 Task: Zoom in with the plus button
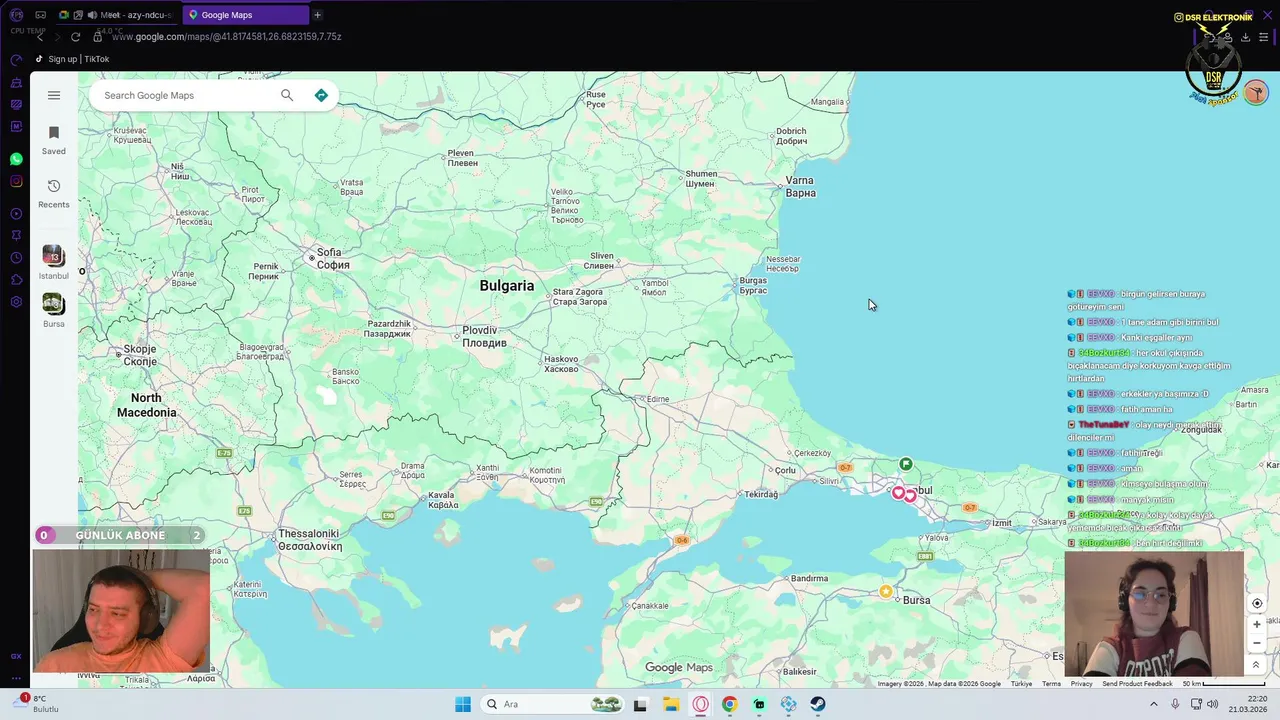pyautogui.click(x=1257, y=624)
